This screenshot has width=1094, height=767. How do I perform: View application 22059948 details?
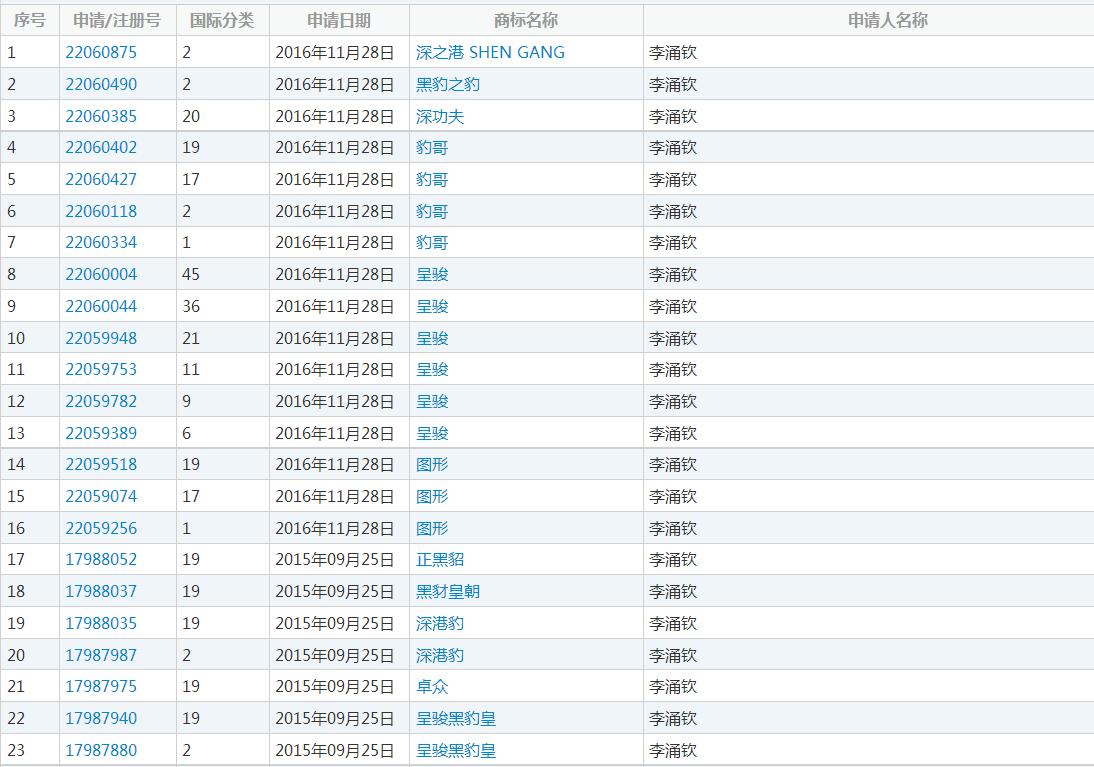101,338
